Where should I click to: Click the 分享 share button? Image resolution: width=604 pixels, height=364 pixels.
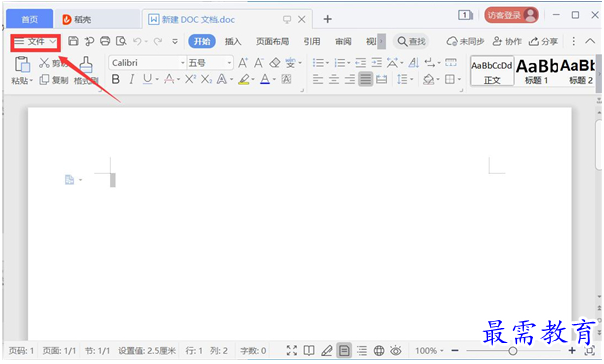click(543, 42)
